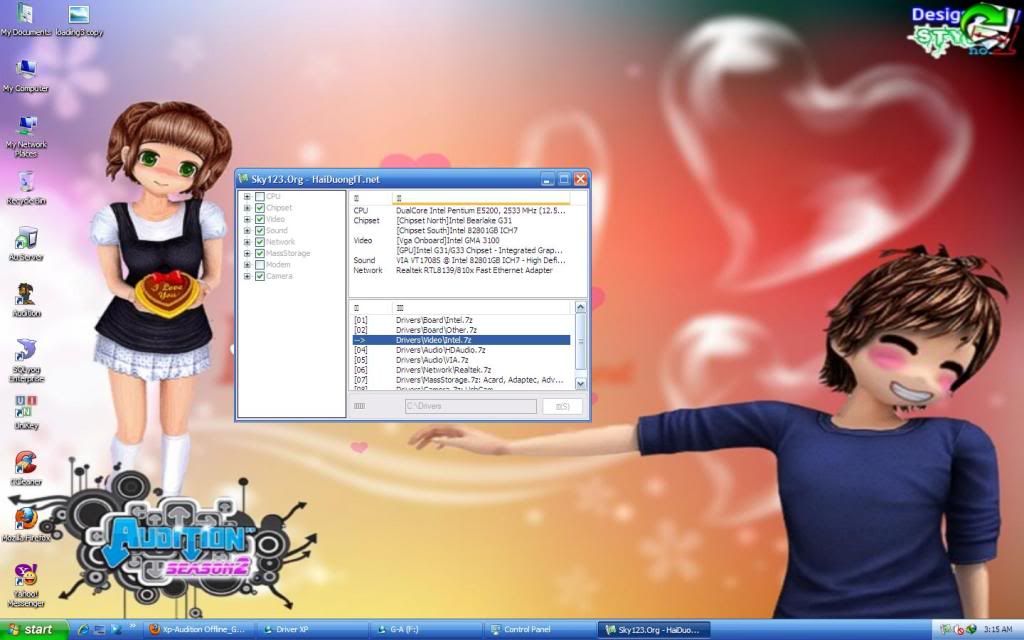Expand the MassStorage tree node

pos(247,253)
